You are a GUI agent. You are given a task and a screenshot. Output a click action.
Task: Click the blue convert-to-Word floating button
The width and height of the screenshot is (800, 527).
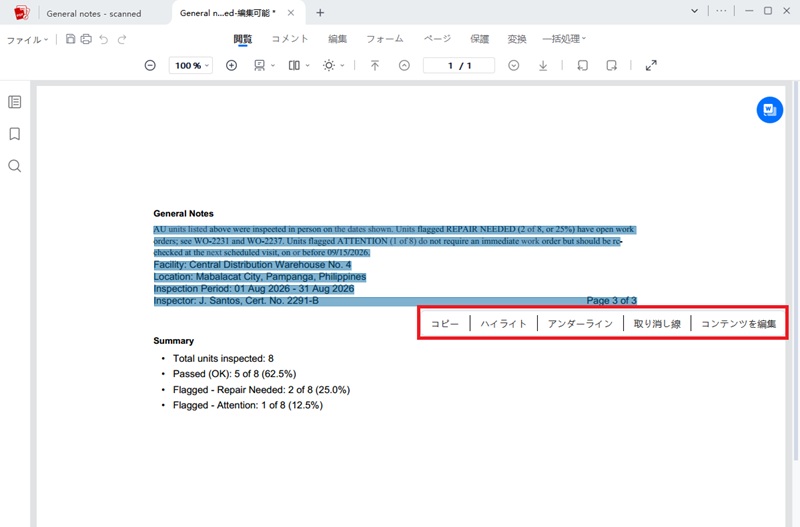[x=770, y=110]
